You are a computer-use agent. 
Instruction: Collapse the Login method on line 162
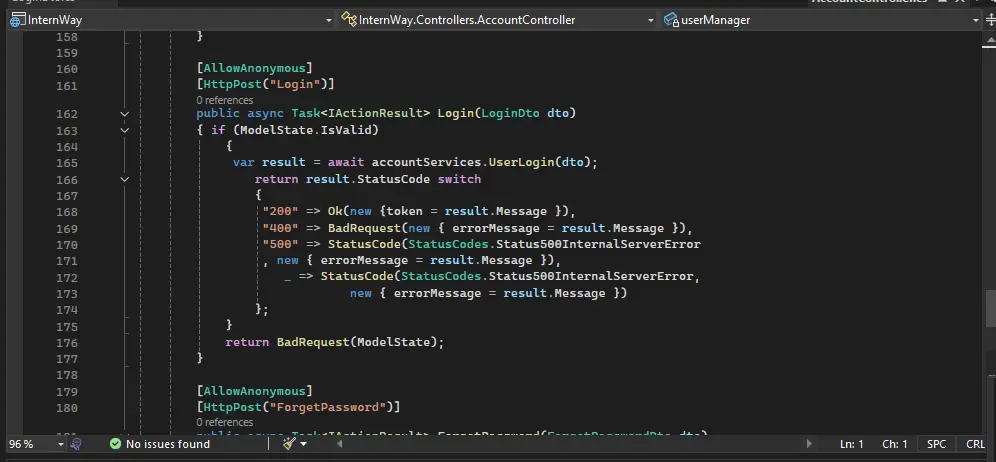point(124,114)
